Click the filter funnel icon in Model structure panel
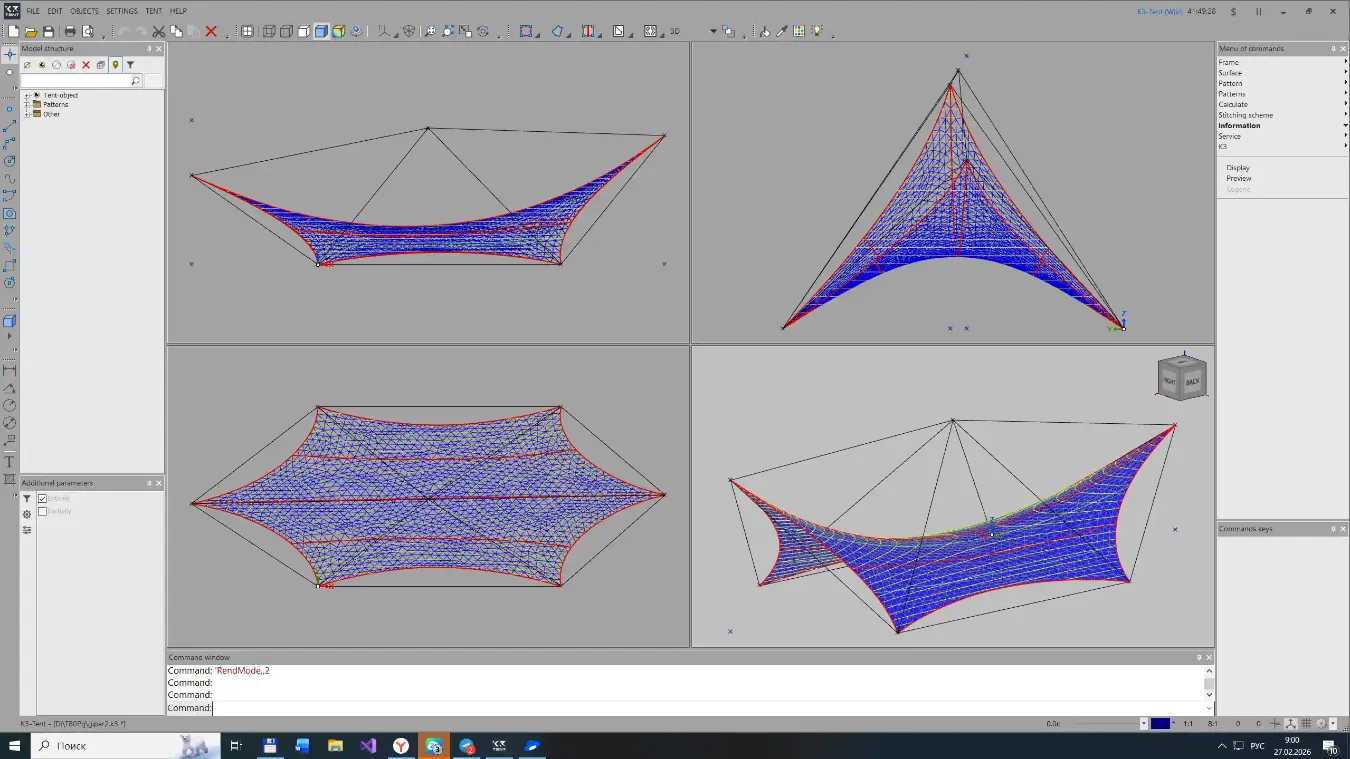 pyautogui.click(x=130, y=64)
